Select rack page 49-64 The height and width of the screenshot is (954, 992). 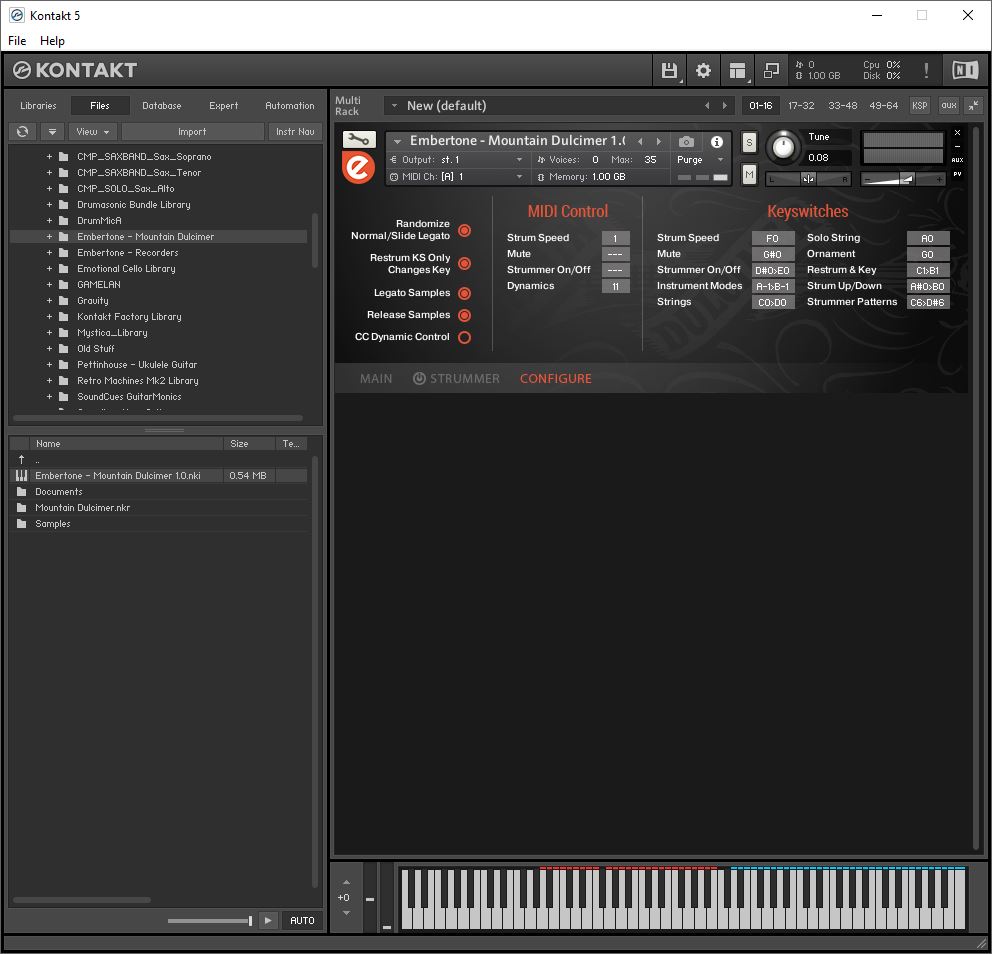coord(883,106)
